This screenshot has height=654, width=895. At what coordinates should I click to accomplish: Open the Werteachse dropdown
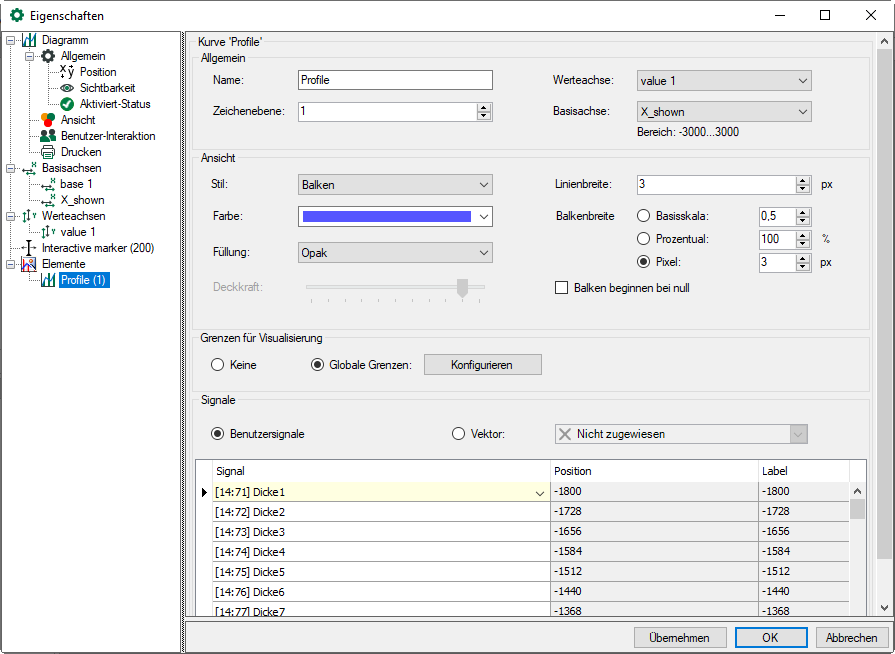pos(723,80)
